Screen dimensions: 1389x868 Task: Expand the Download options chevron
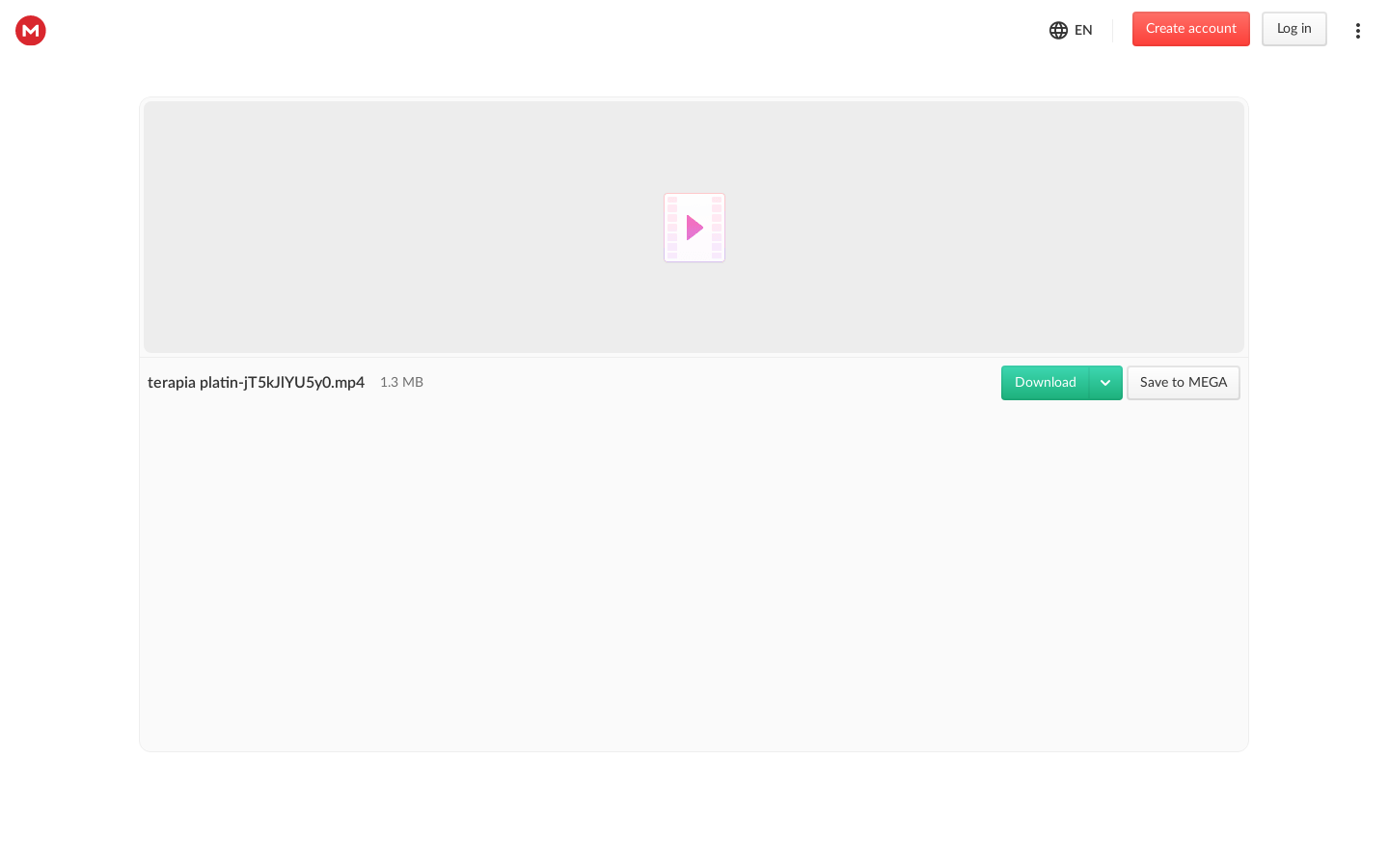1105,383
